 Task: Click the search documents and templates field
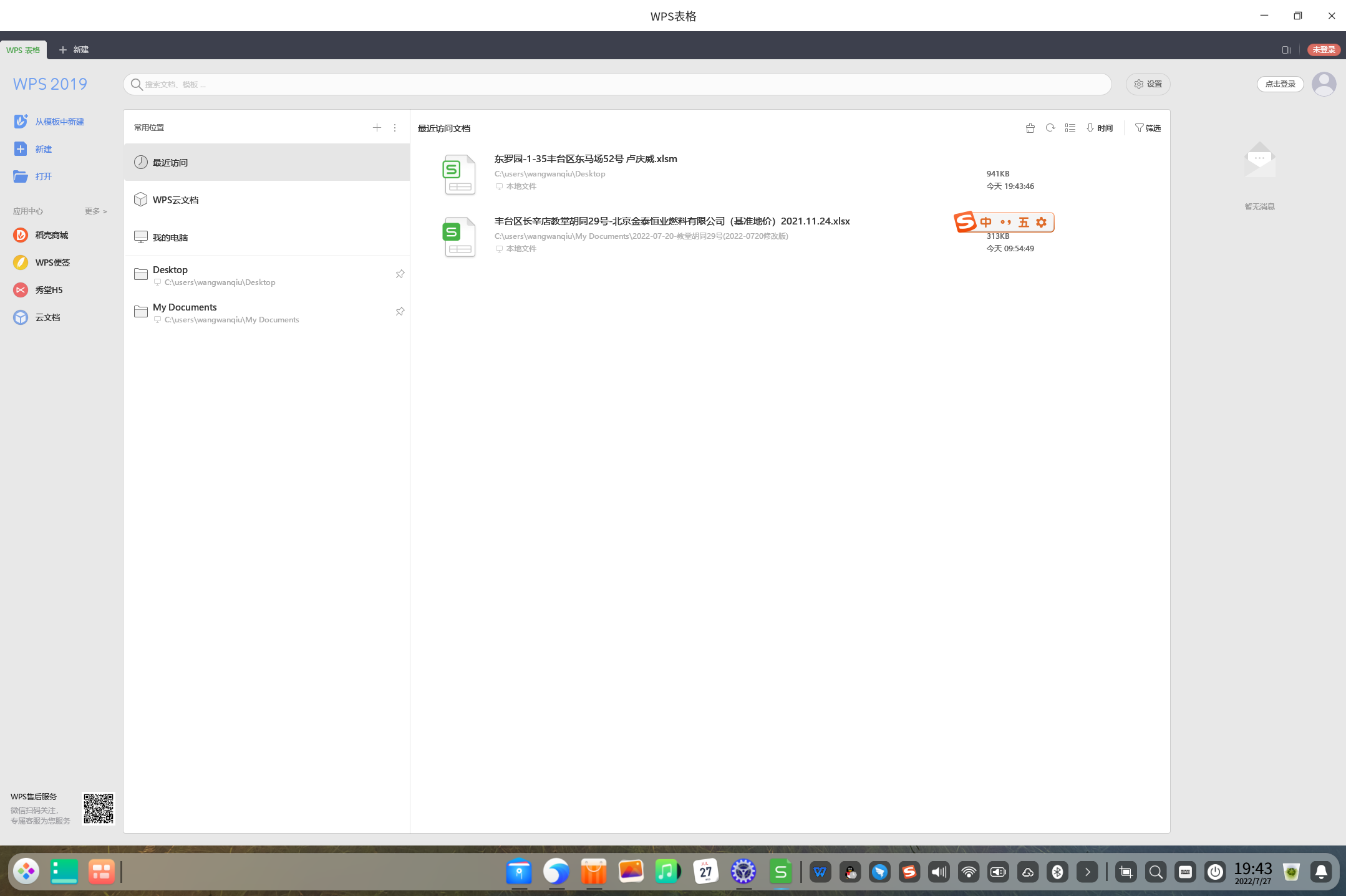[617, 84]
